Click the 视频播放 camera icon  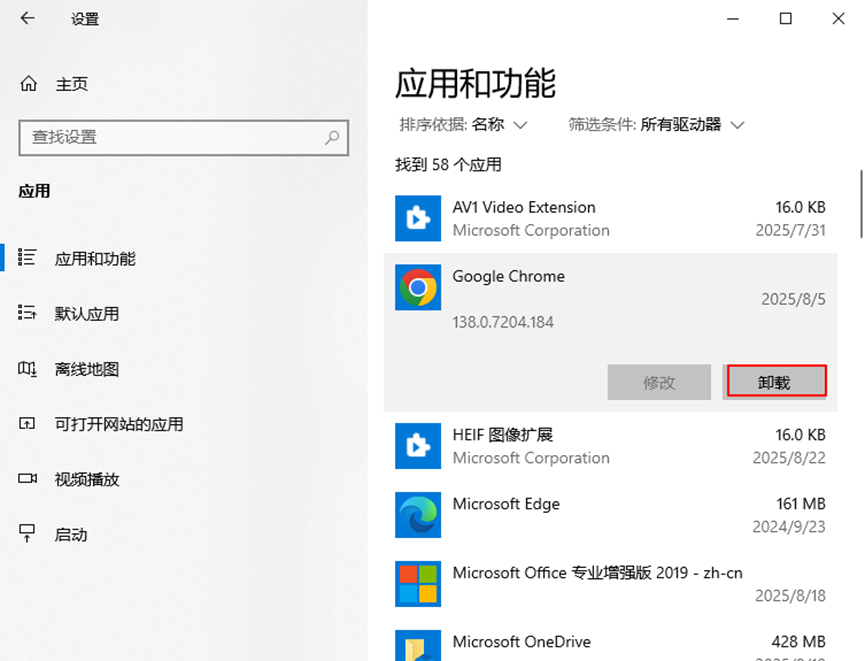(x=27, y=478)
